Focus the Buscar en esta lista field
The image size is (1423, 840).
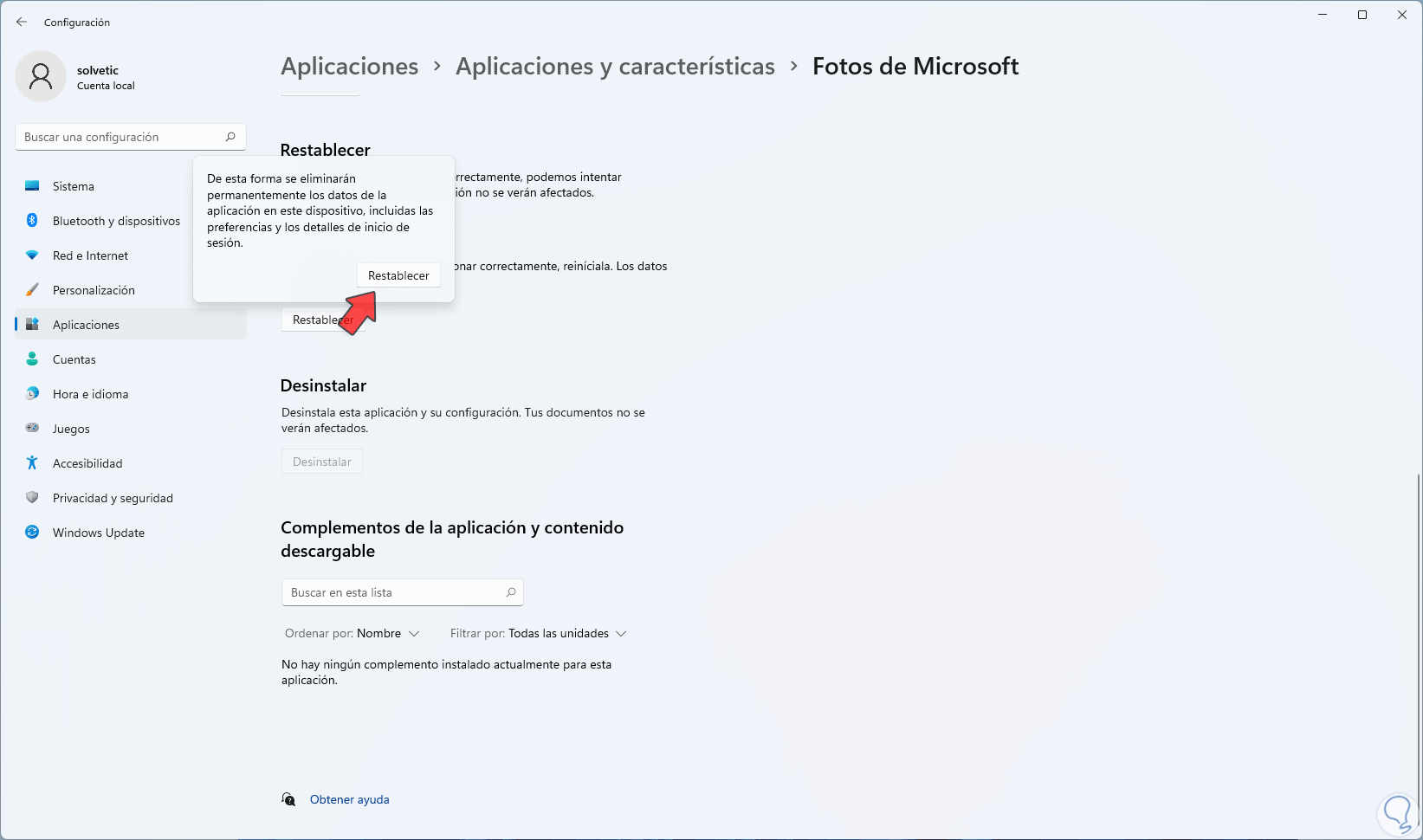pyautogui.click(x=403, y=592)
